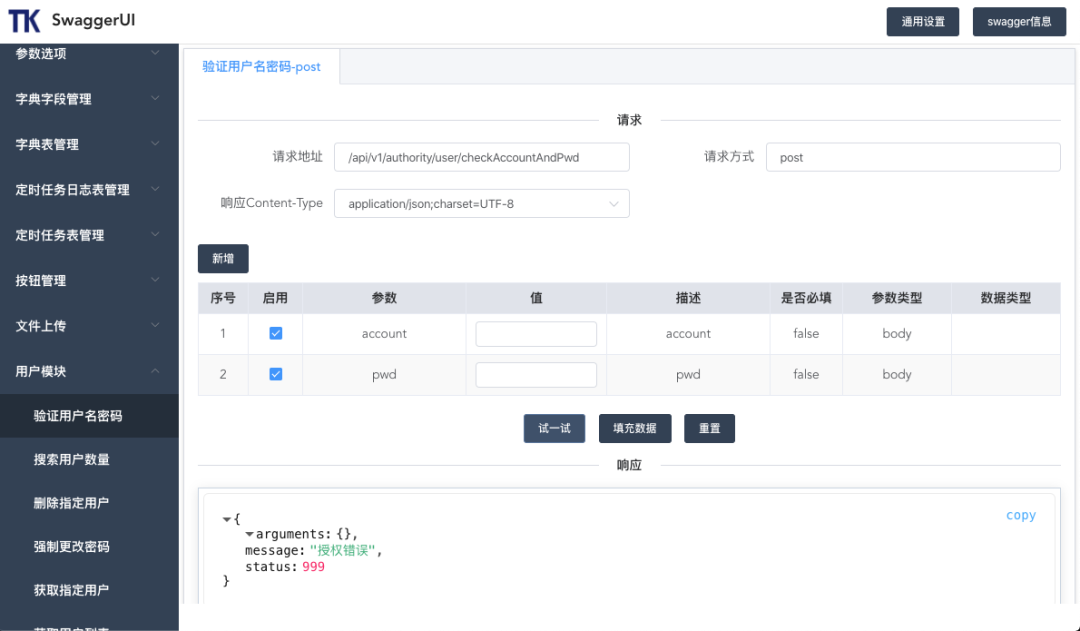Select the 验证用户名密码-post tab

[261, 67]
